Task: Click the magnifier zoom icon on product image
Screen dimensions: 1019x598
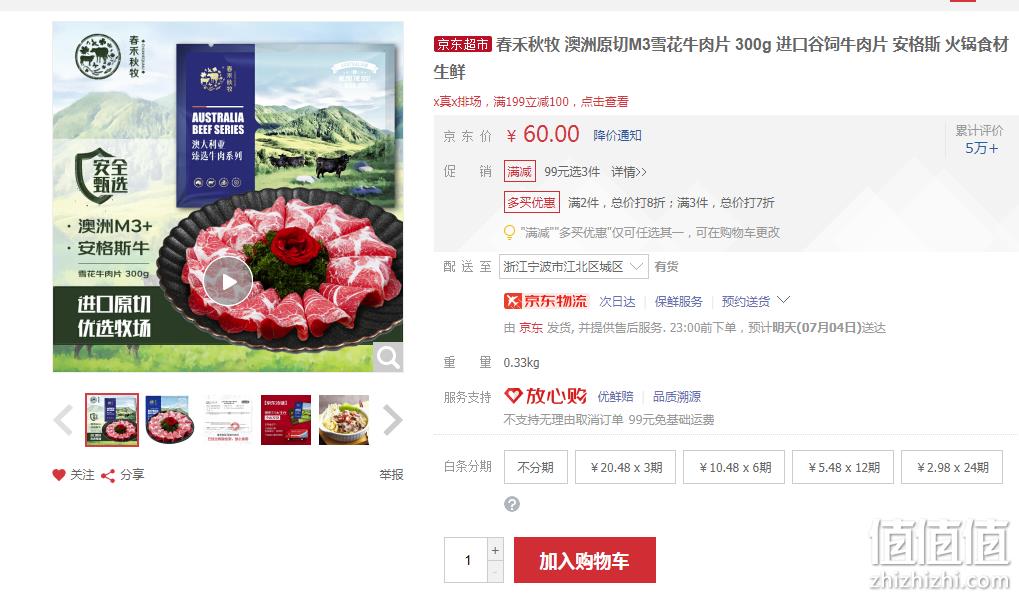Action: coord(388,357)
